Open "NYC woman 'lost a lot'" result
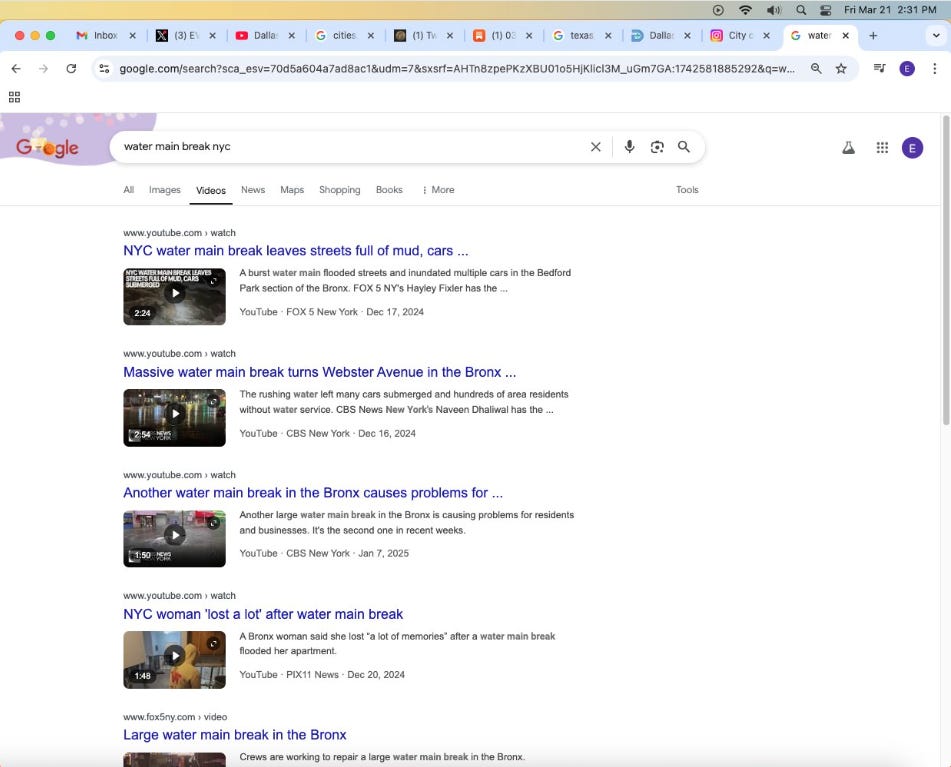Viewport: 951px width, 767px height. [263, 614]
